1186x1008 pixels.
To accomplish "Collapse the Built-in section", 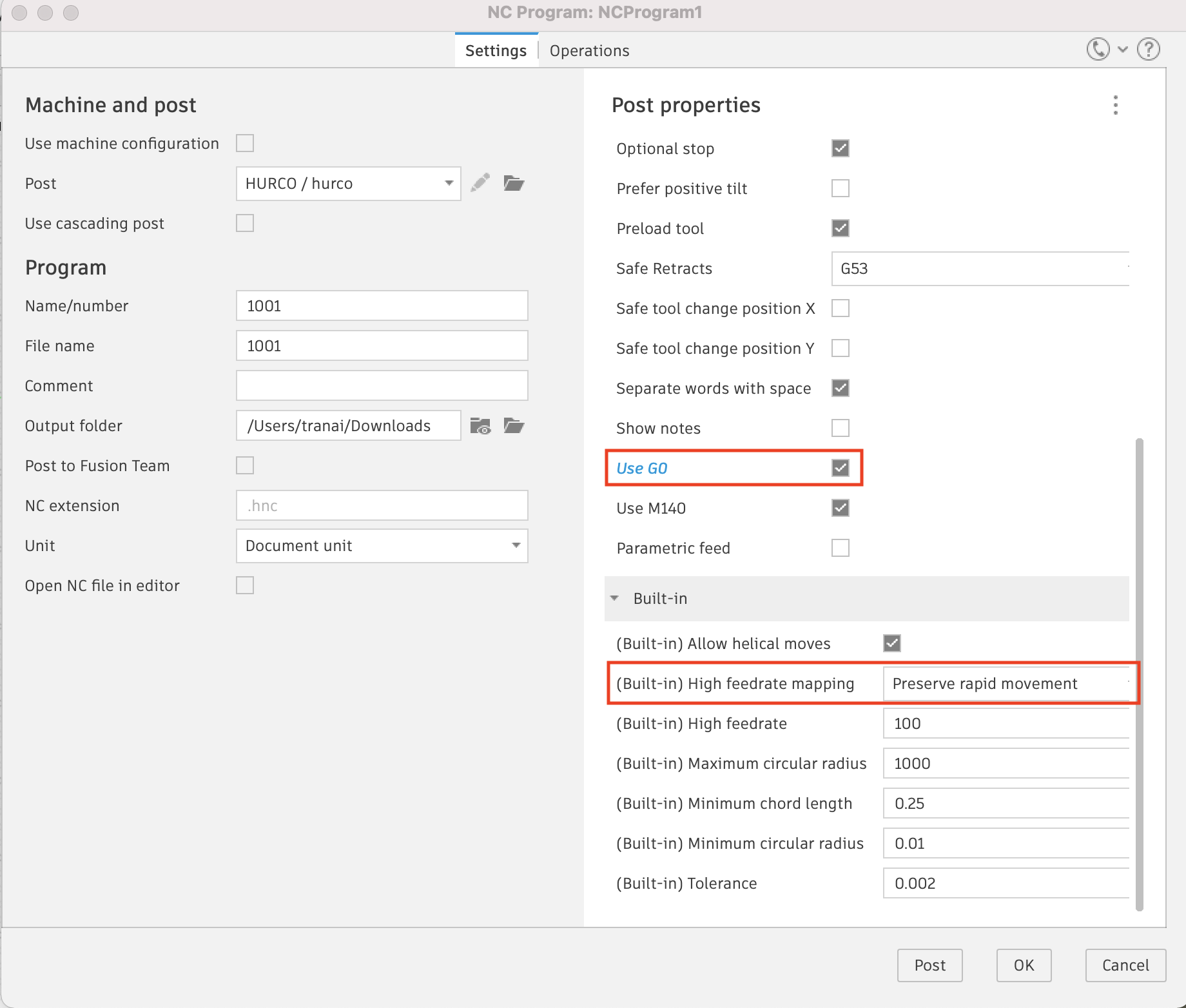I will pyautogui.click(x=614, y=599).
